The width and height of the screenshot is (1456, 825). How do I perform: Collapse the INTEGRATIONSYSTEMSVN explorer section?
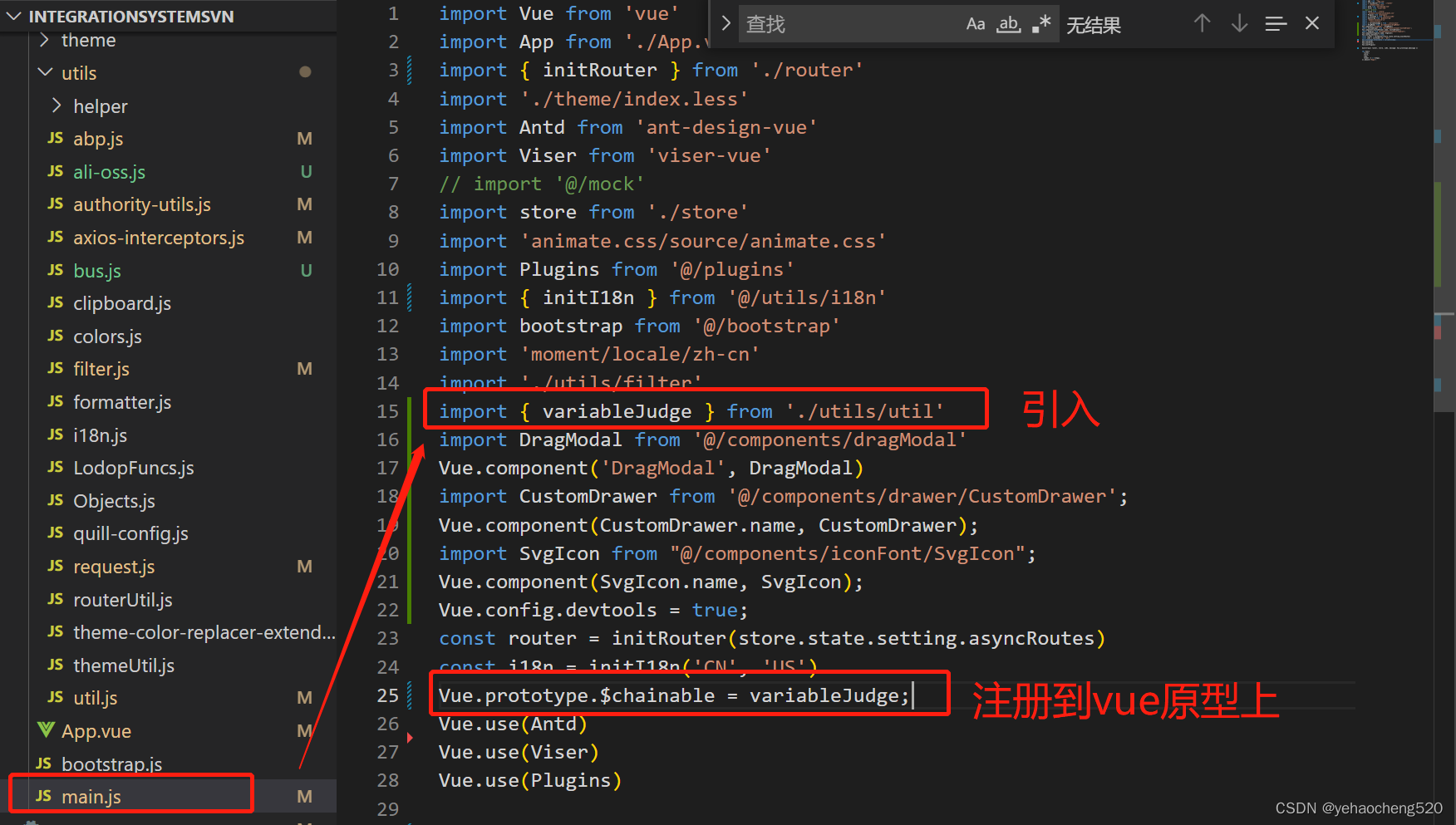(x=168, y=16)
